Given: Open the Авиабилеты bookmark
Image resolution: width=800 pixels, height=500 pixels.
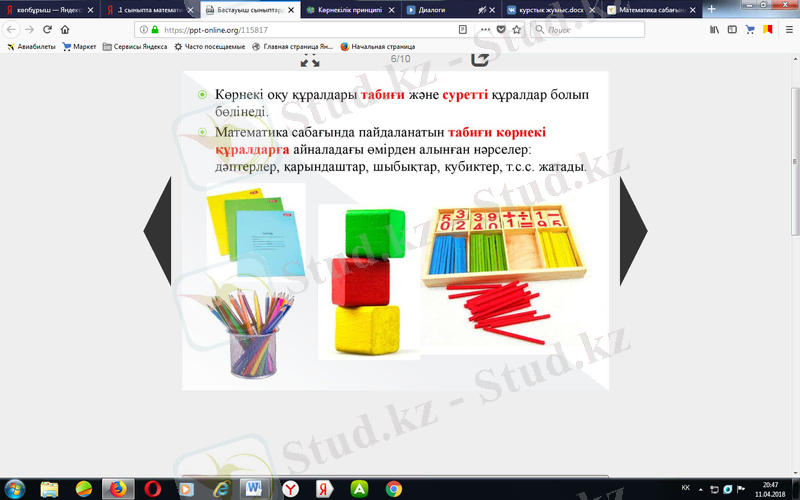Looking at the screenshot, I should [31, 46].
